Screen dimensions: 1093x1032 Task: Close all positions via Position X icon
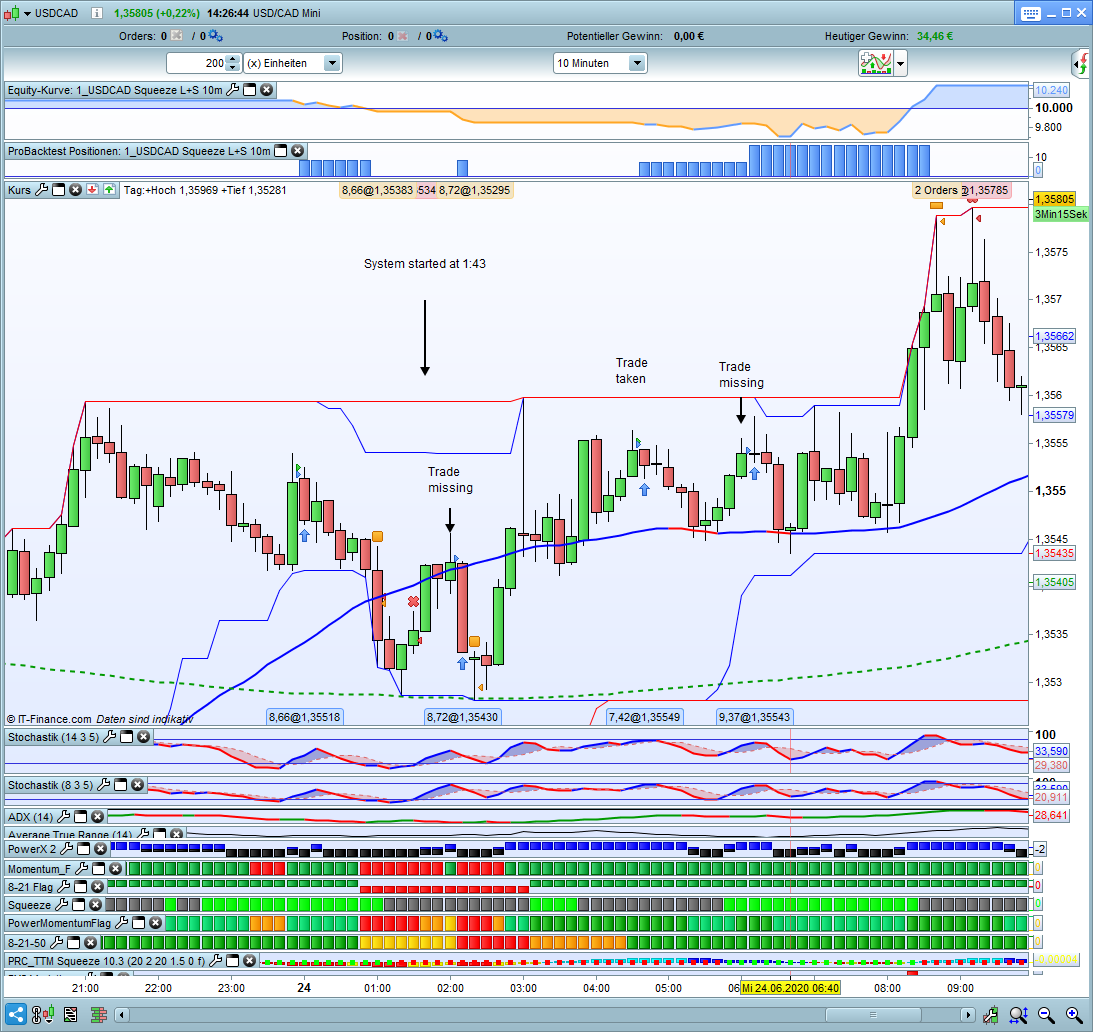402,36
